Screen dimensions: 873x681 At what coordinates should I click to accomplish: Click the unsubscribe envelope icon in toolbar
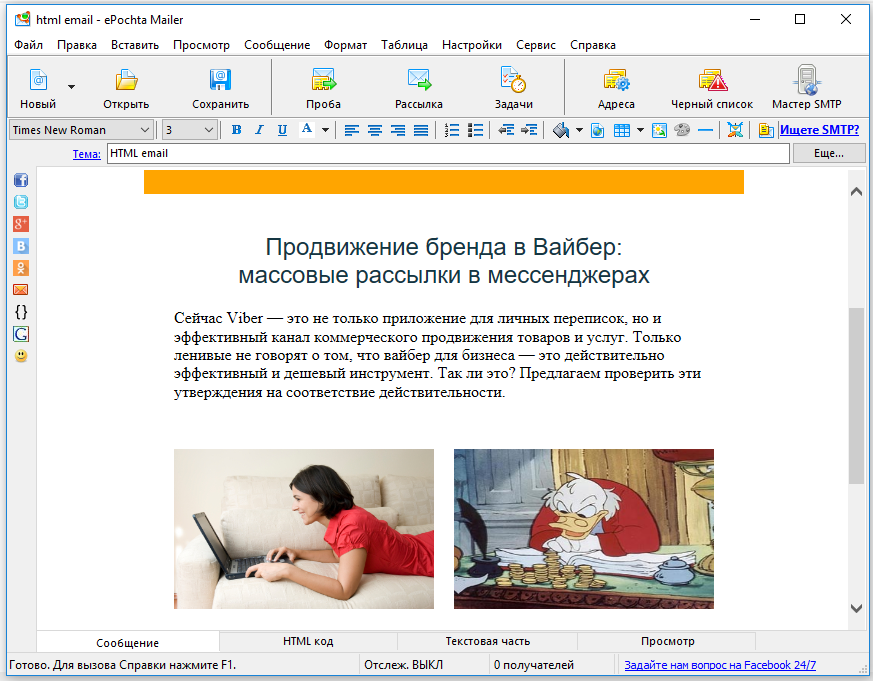tap(735, 130)
